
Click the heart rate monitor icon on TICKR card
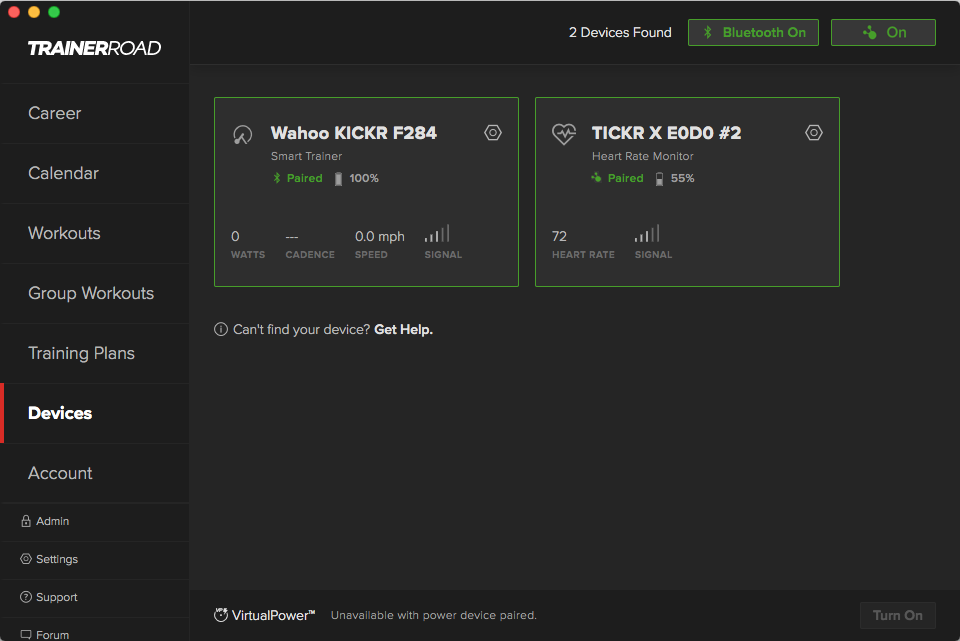tap(564, 134)
